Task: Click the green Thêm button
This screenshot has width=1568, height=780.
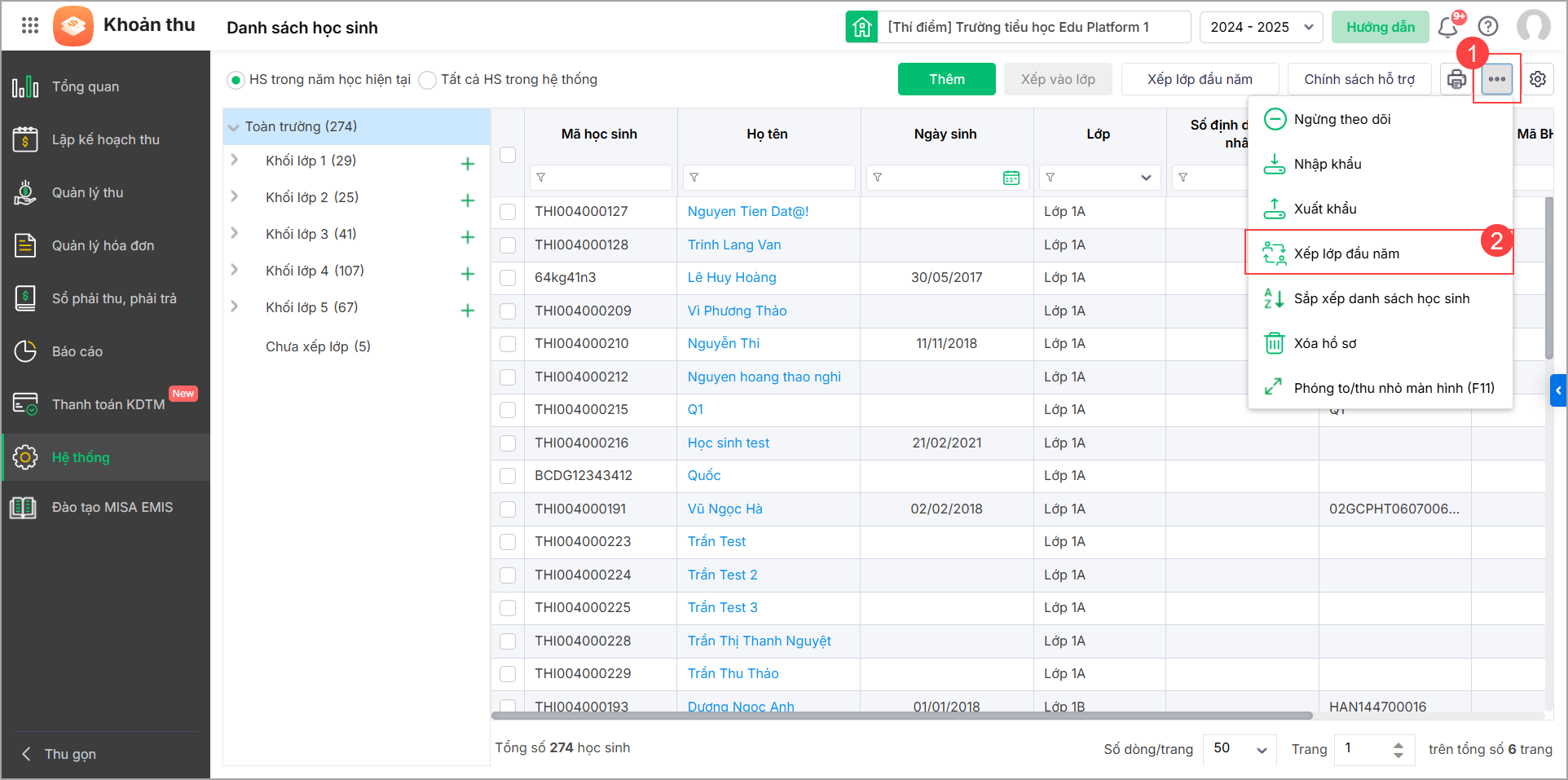Action: coord(946,79)
